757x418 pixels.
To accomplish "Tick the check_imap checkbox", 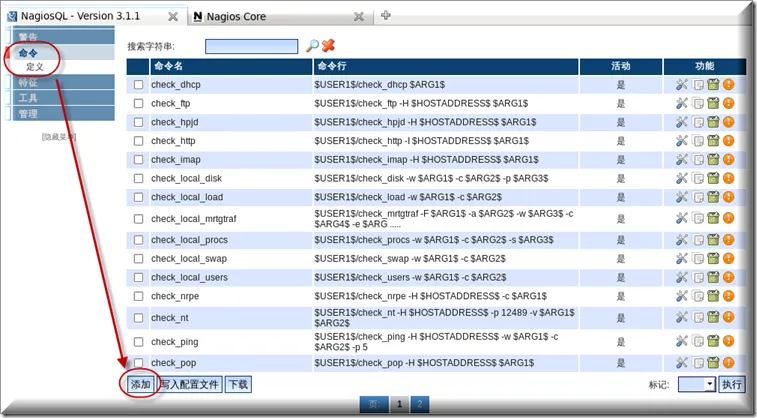I will tap(139, 160).
